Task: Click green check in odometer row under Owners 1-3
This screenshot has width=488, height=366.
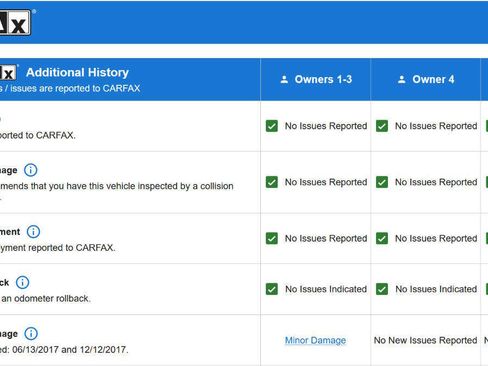Action: click(x=272, y=289)
